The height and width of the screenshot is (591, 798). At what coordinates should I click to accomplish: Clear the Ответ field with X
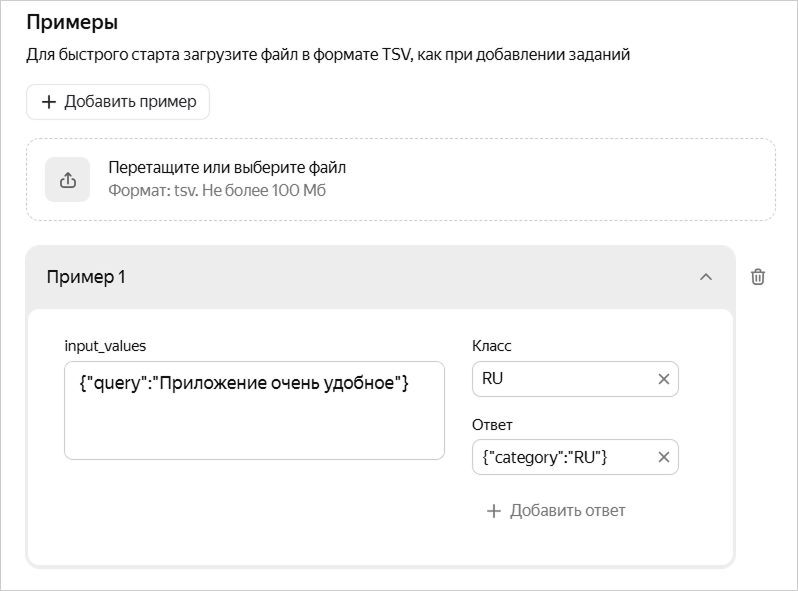point(663,457)
